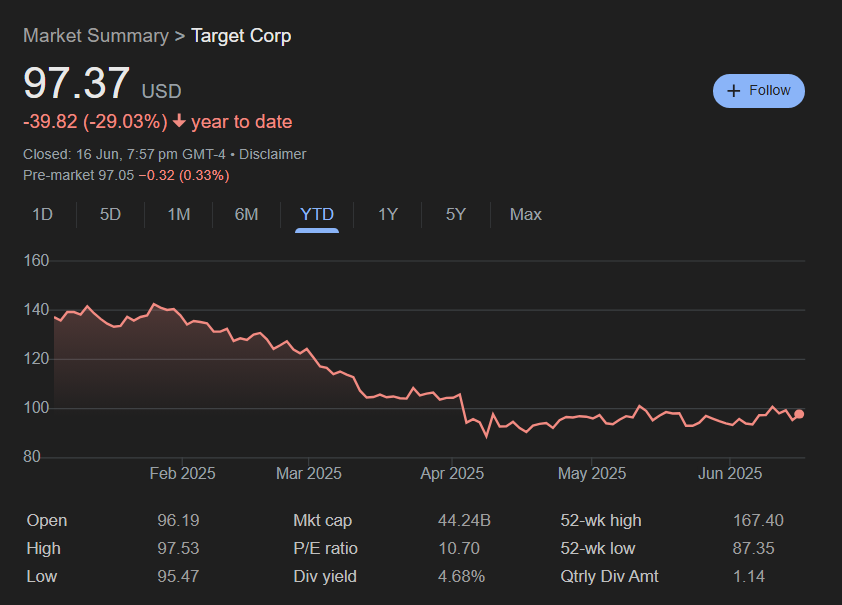The width and height of the screenshot is (842, 605).
Task: Click the red down arrow icon
Action: 179,122
